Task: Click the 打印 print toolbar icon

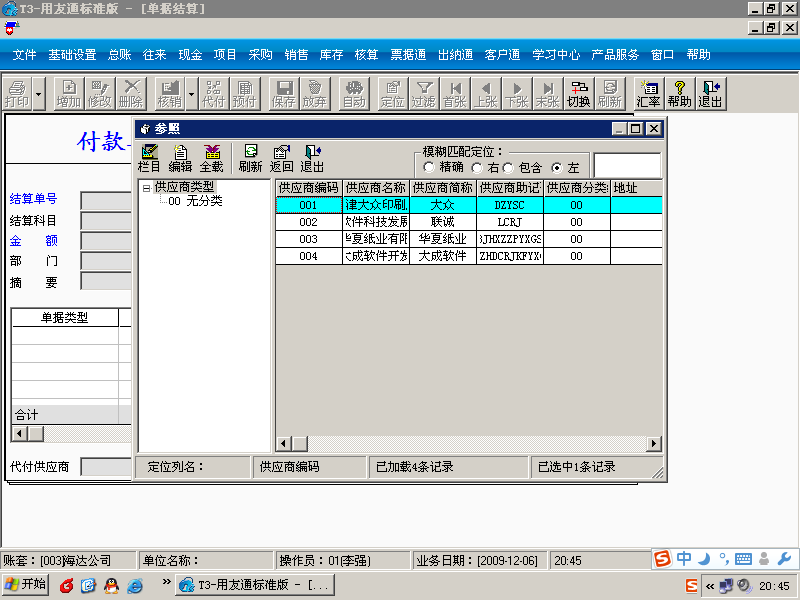Action: click(17, 94)
